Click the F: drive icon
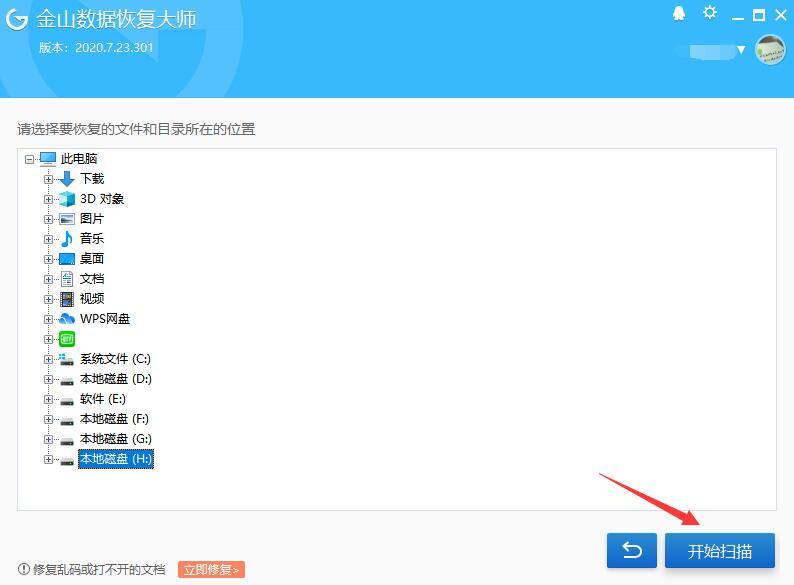 click(x=67, y=421)
